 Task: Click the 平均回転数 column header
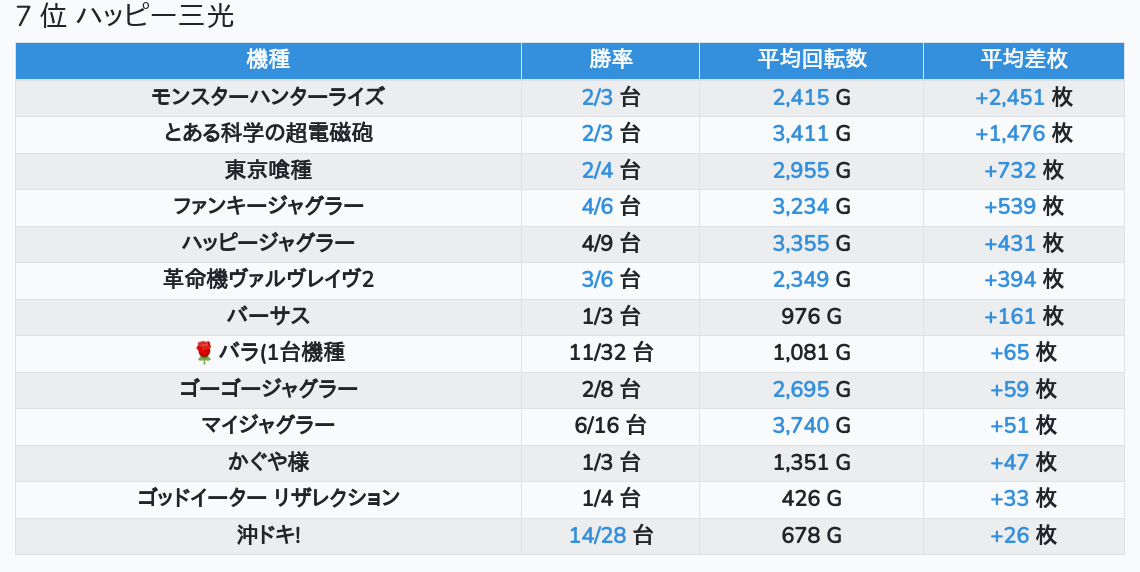[811, 60]
